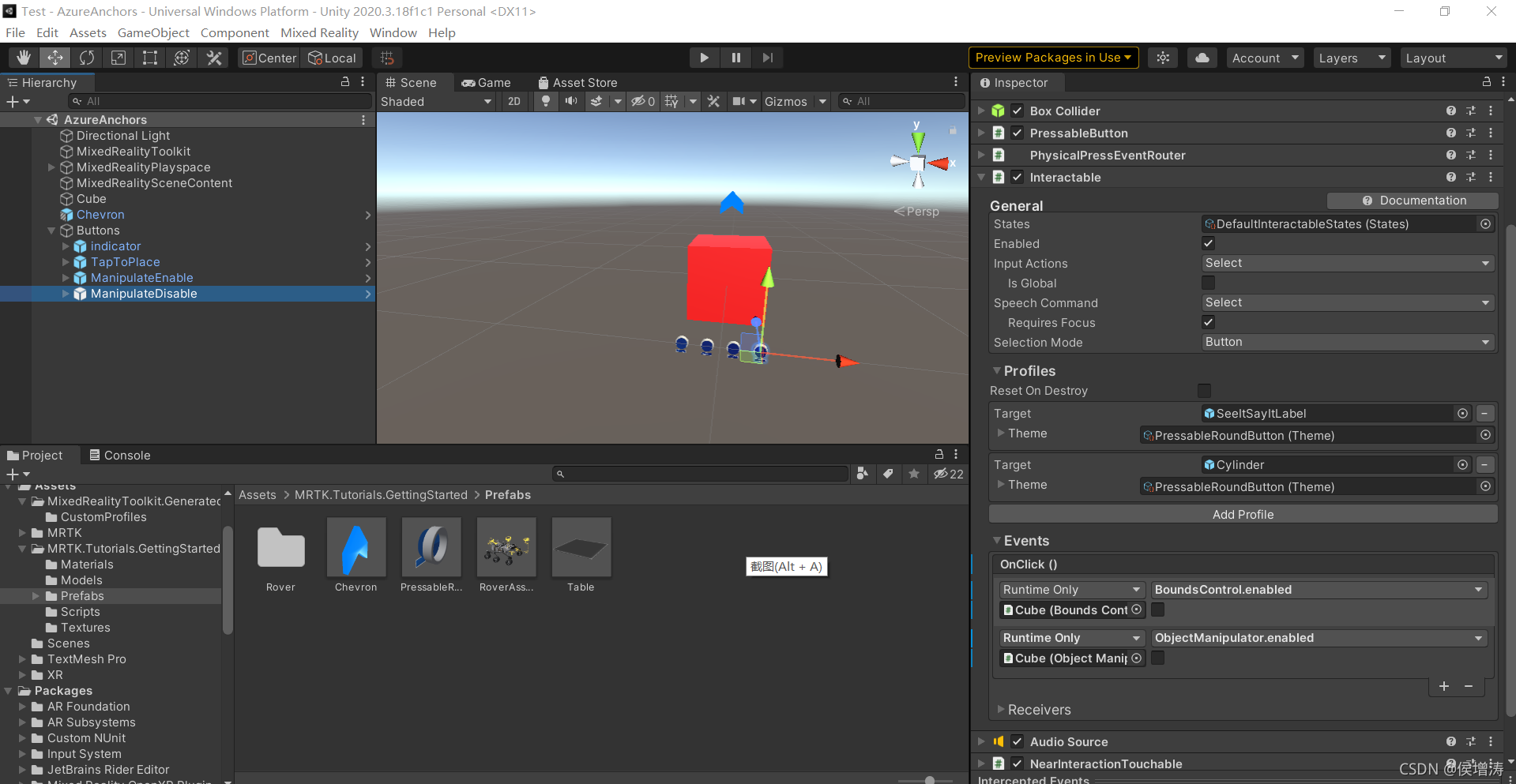
Task: Click the Documentation button
Action: coord(1413,201)
